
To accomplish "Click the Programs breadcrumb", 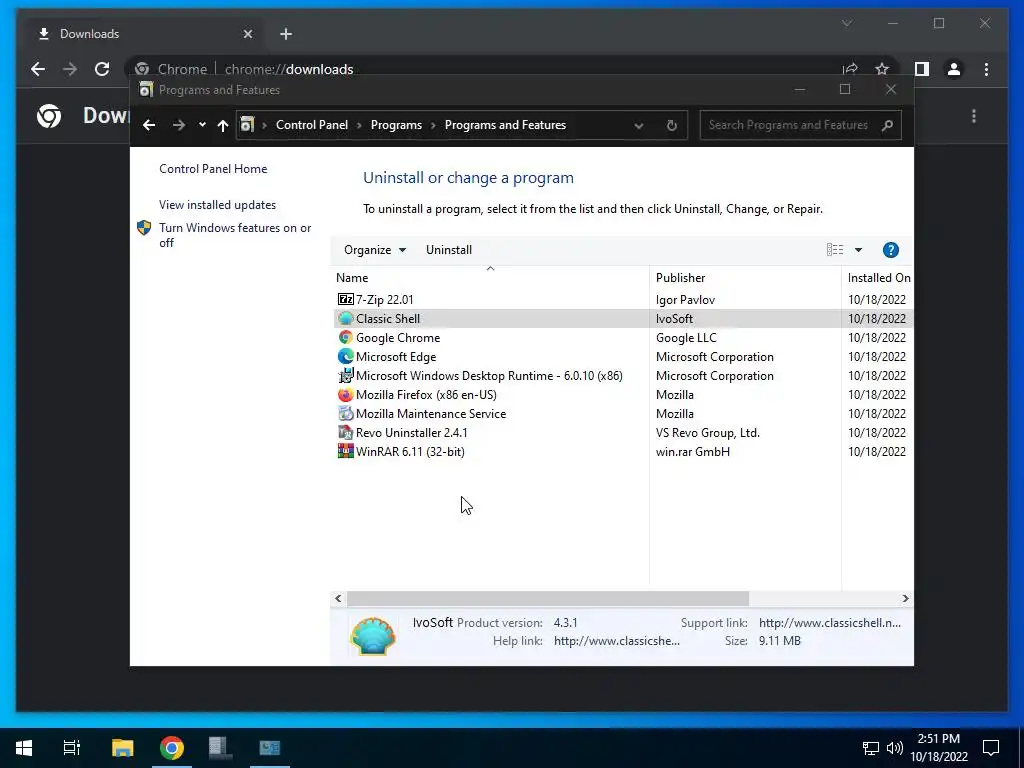I will click(x=396, y=125).
